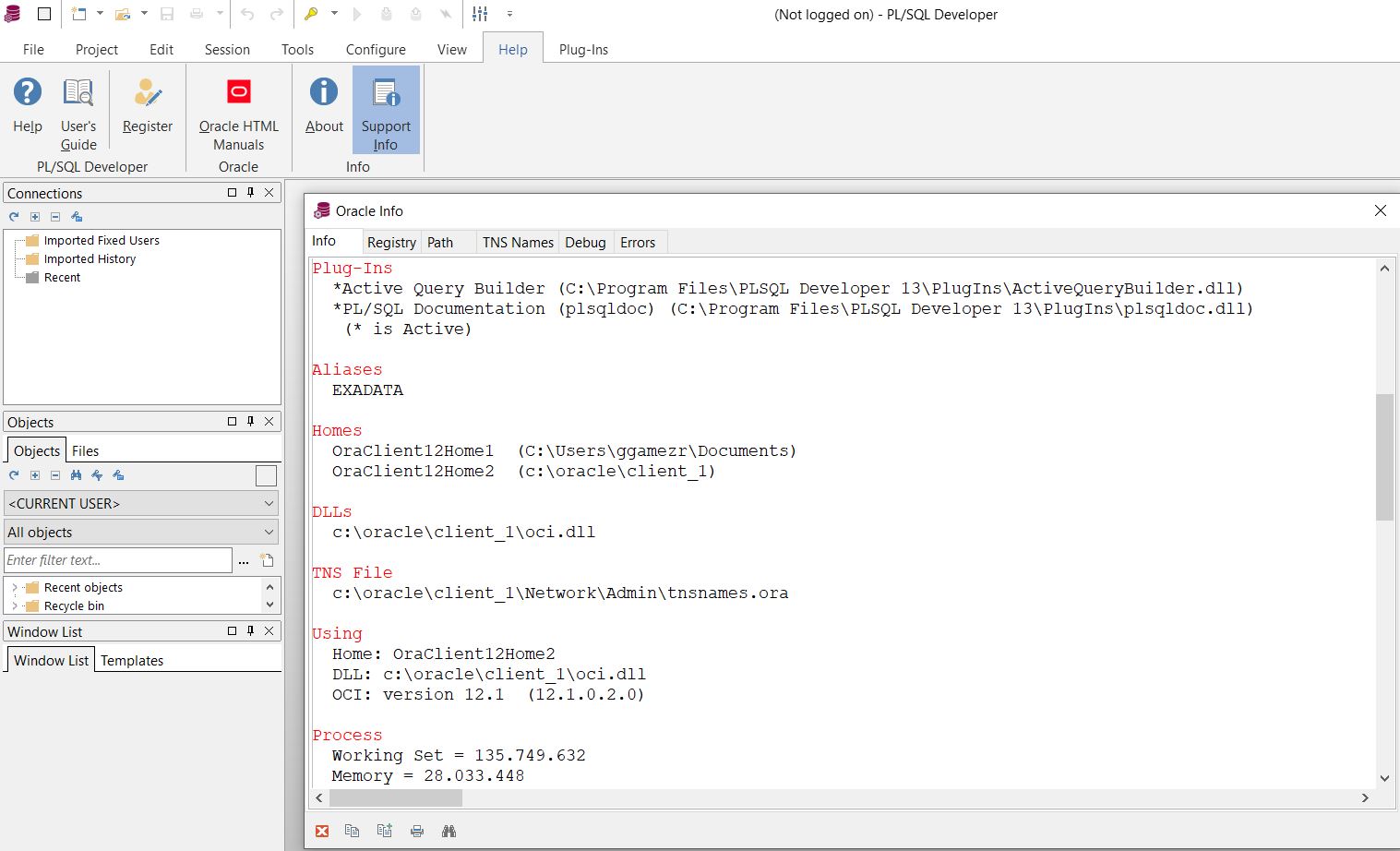Print the Oracle Info report
This screenshot has width=1400, height=851.
coord(417,830)
